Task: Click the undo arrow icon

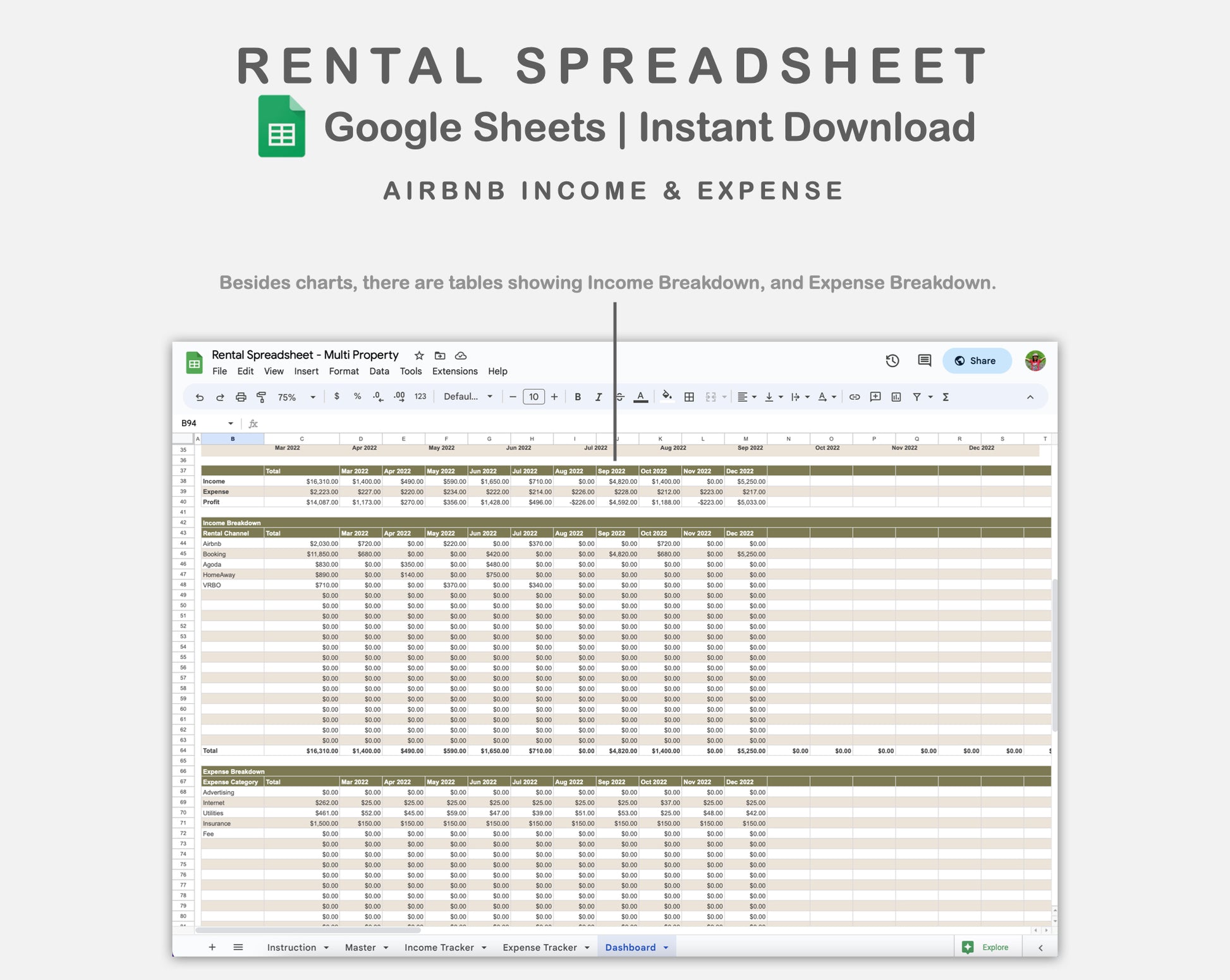Action: [200, 397]
